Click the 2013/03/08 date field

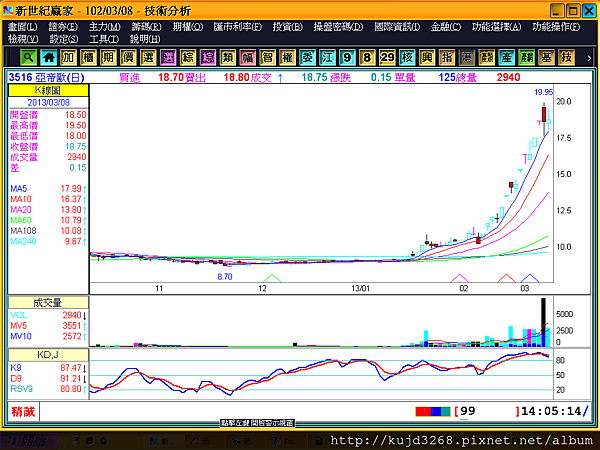[48, 103]
